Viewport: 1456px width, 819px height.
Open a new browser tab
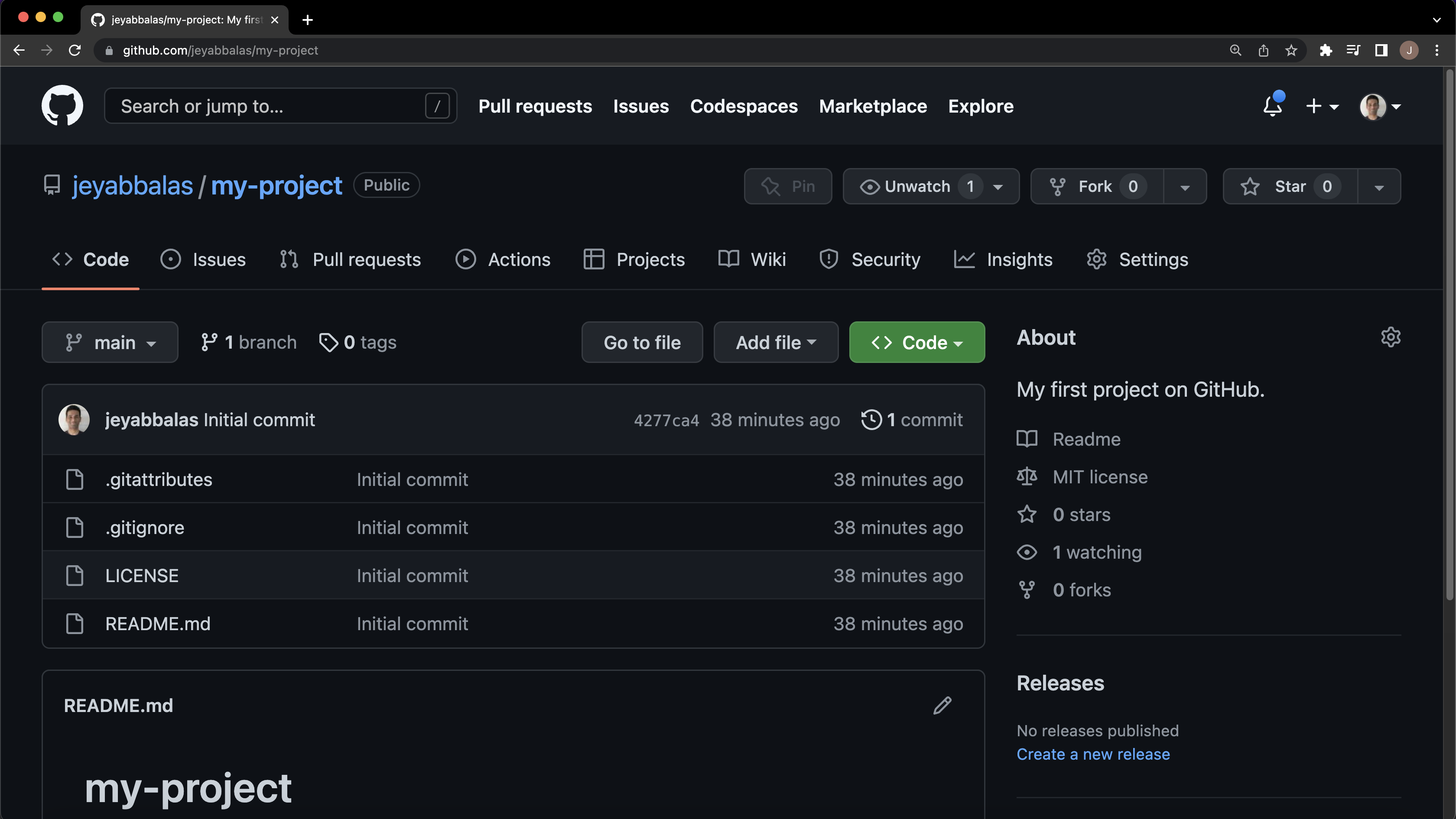pos(307,20)
